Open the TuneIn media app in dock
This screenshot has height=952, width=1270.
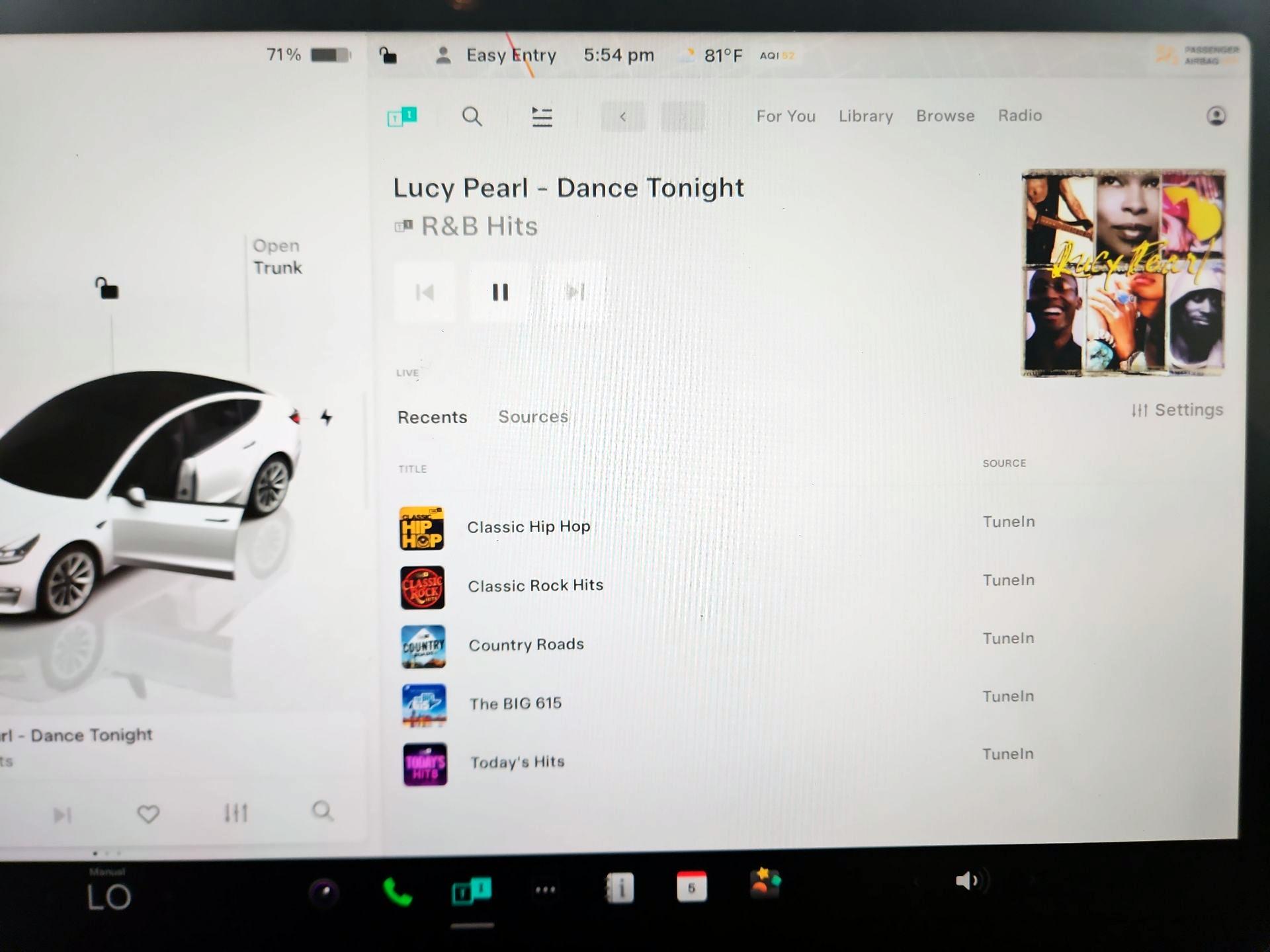click(472, 891)
